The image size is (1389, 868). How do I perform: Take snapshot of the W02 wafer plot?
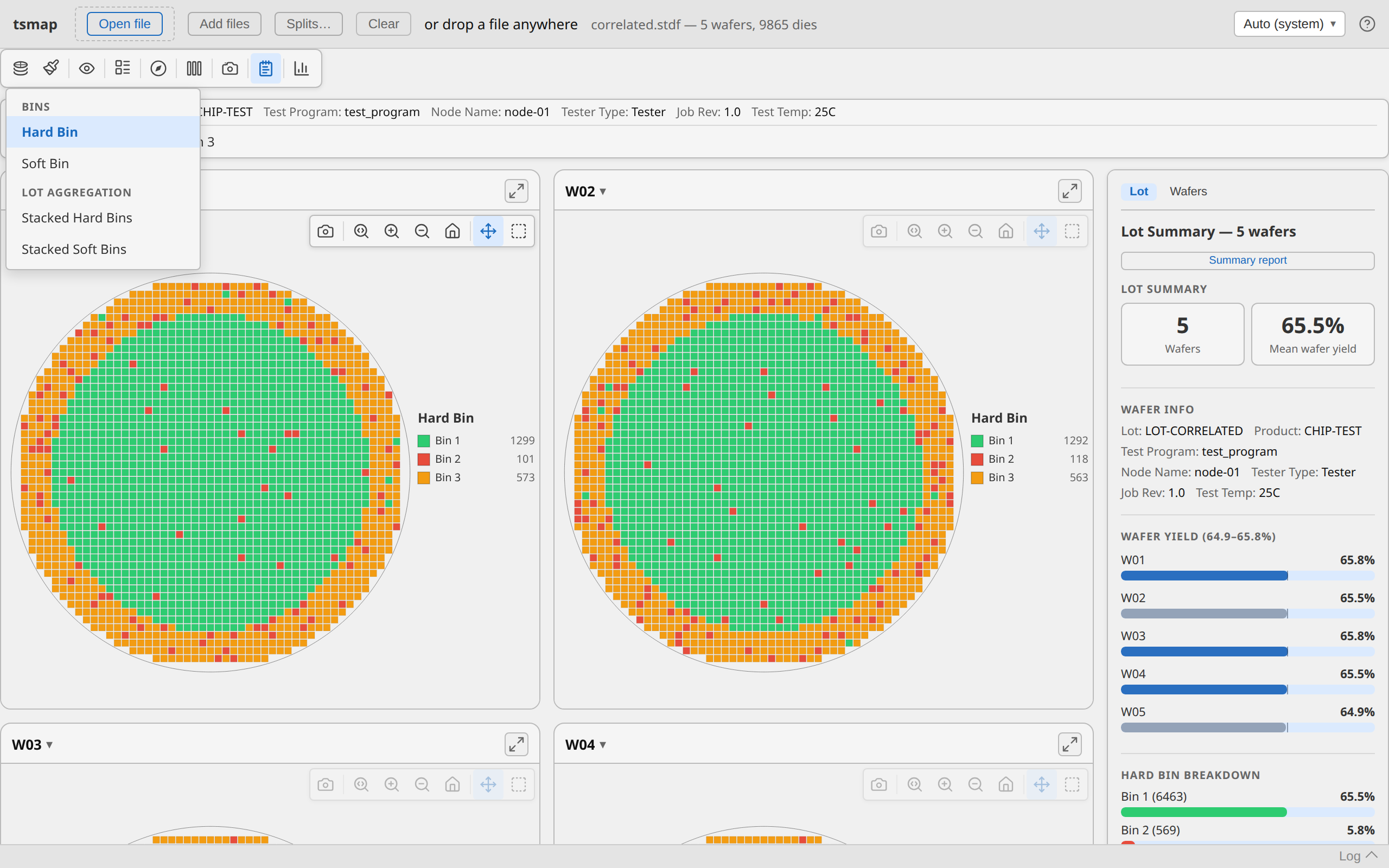tap(879, 231)
